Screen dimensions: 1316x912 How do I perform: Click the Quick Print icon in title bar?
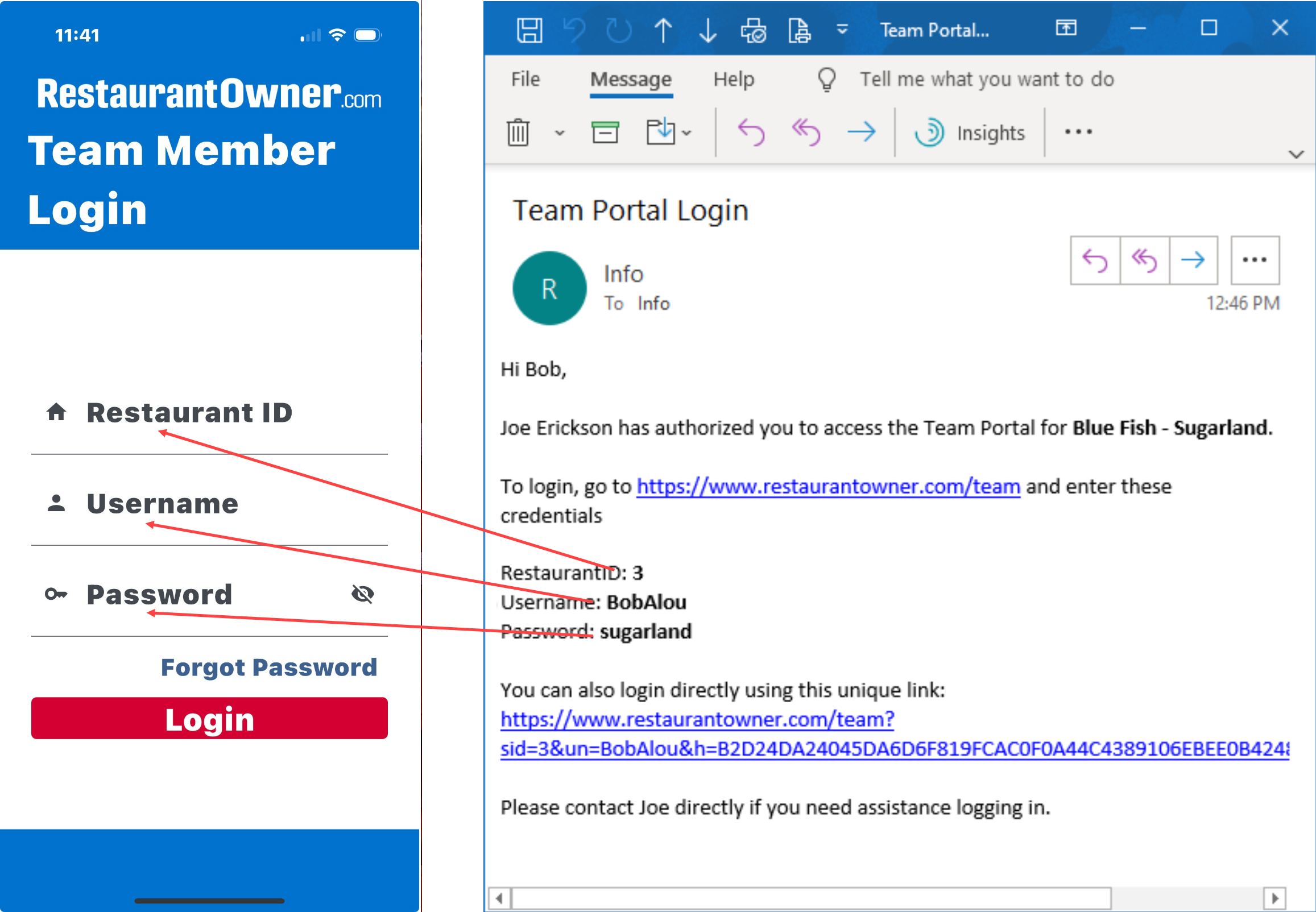[x=753, y=30]
